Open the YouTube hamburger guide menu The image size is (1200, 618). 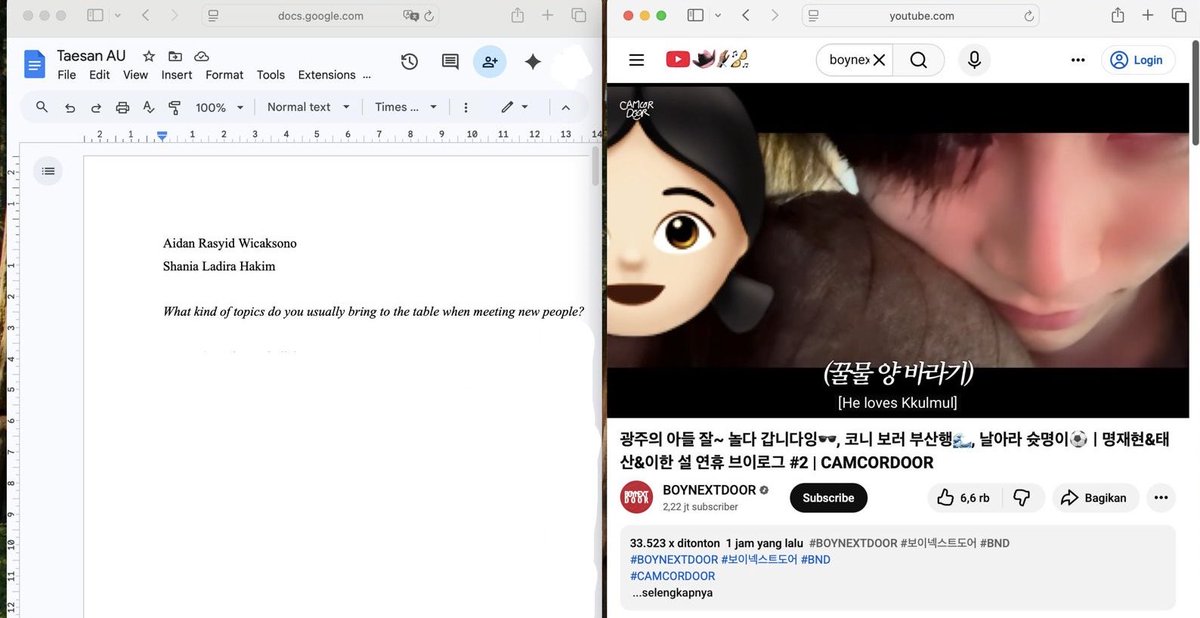tap(636, 60)
